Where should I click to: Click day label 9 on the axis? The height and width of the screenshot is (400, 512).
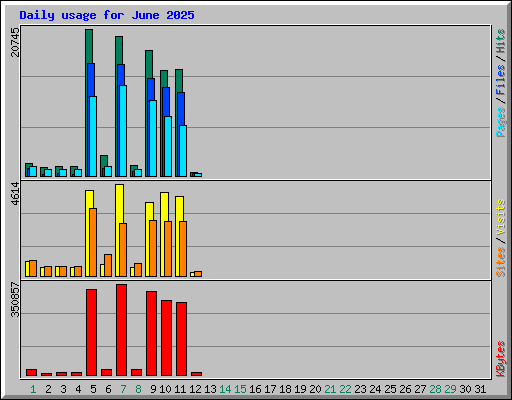coord(153,389)
